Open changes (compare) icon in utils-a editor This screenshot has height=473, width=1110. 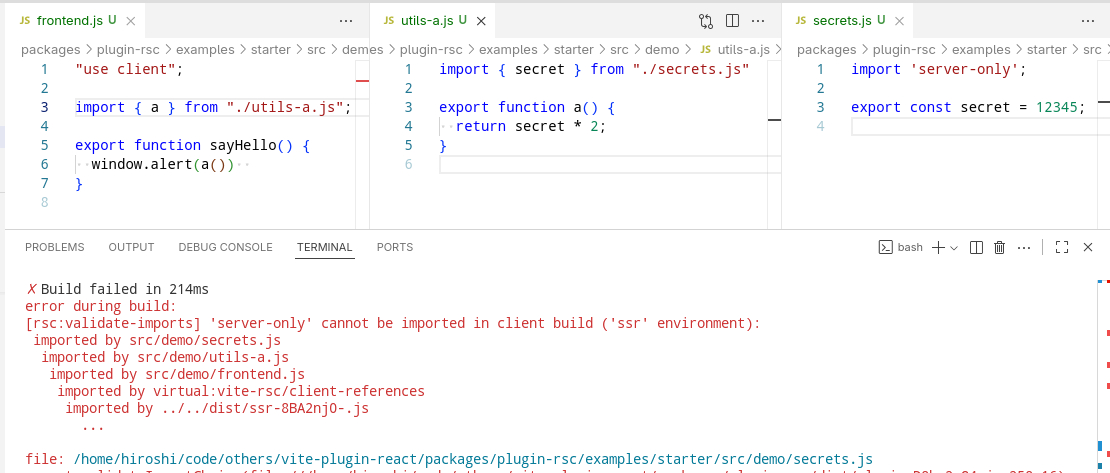(706, 20)
